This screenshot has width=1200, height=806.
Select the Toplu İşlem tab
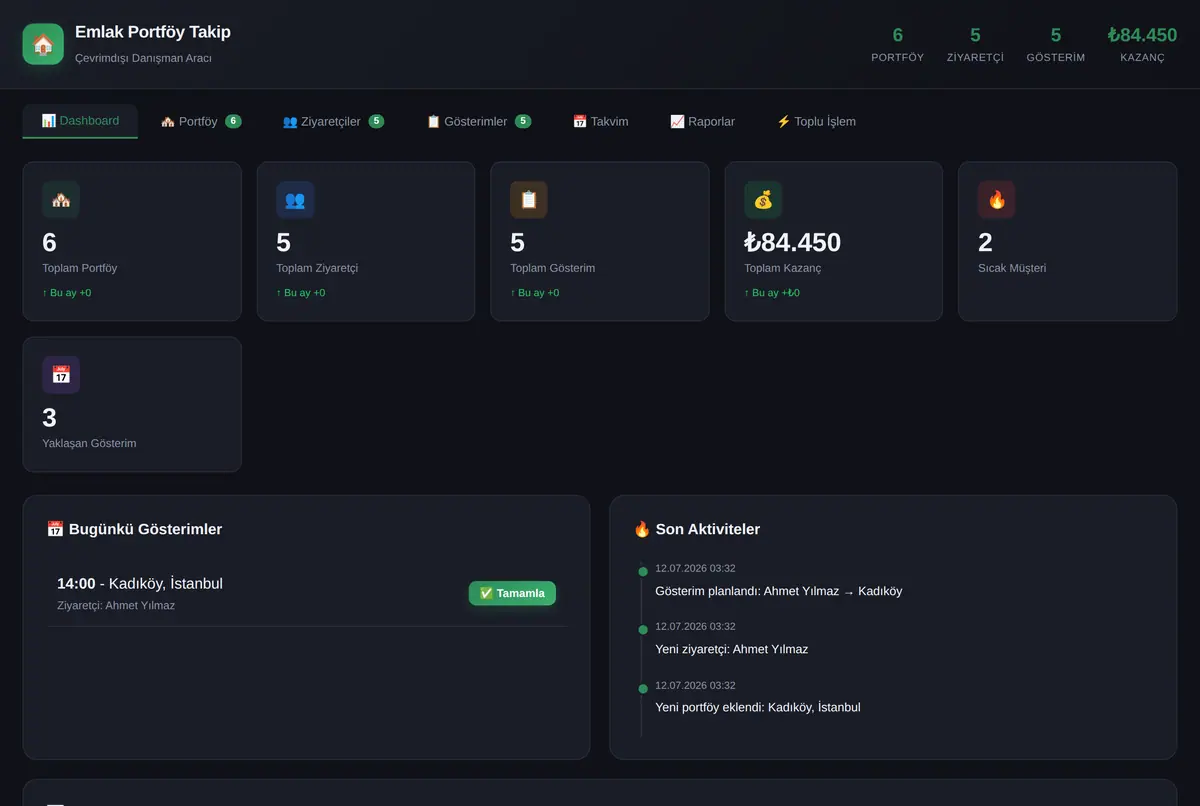click(x=816, y=121)
